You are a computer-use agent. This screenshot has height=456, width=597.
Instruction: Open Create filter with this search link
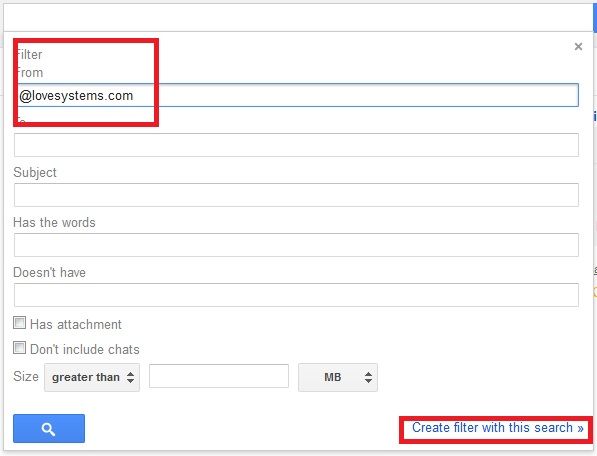coord(498,428)
